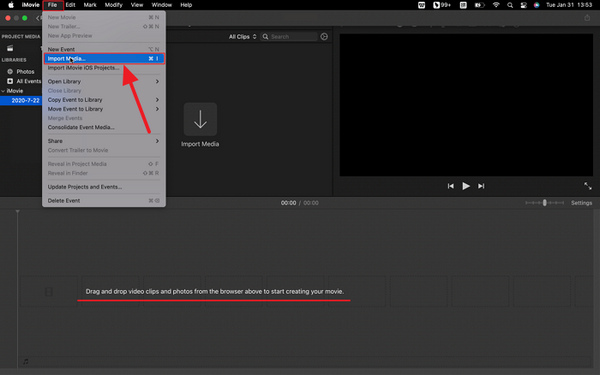Click the timeline playhead marker
Image resolution: width=600 pixels, height=375 pixels.
17,211
